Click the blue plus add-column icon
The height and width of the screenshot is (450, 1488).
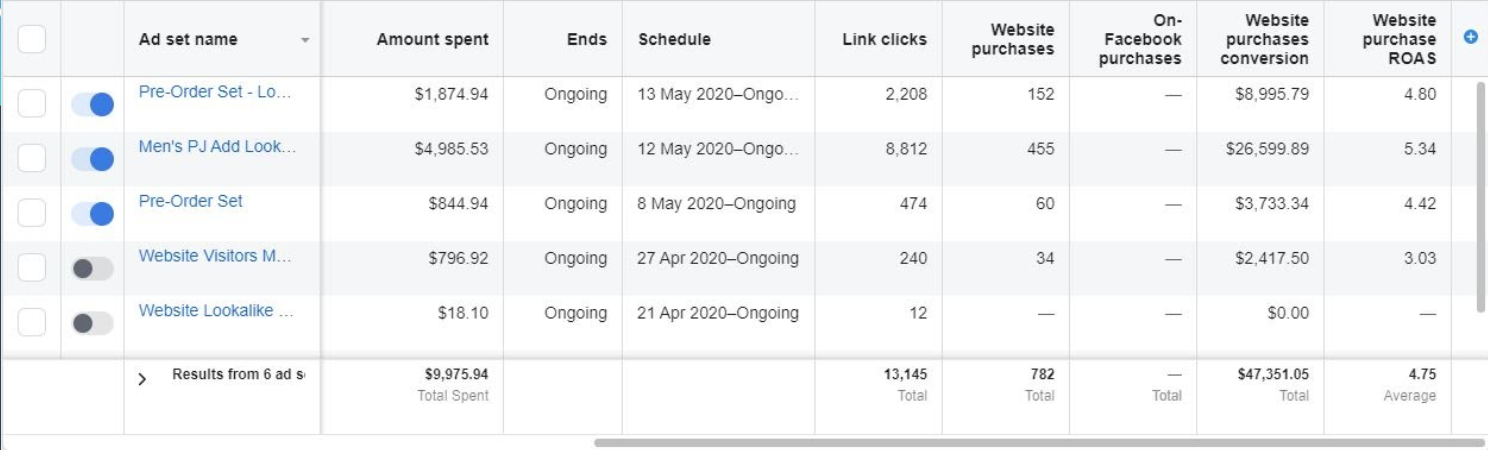(1470, 38)
